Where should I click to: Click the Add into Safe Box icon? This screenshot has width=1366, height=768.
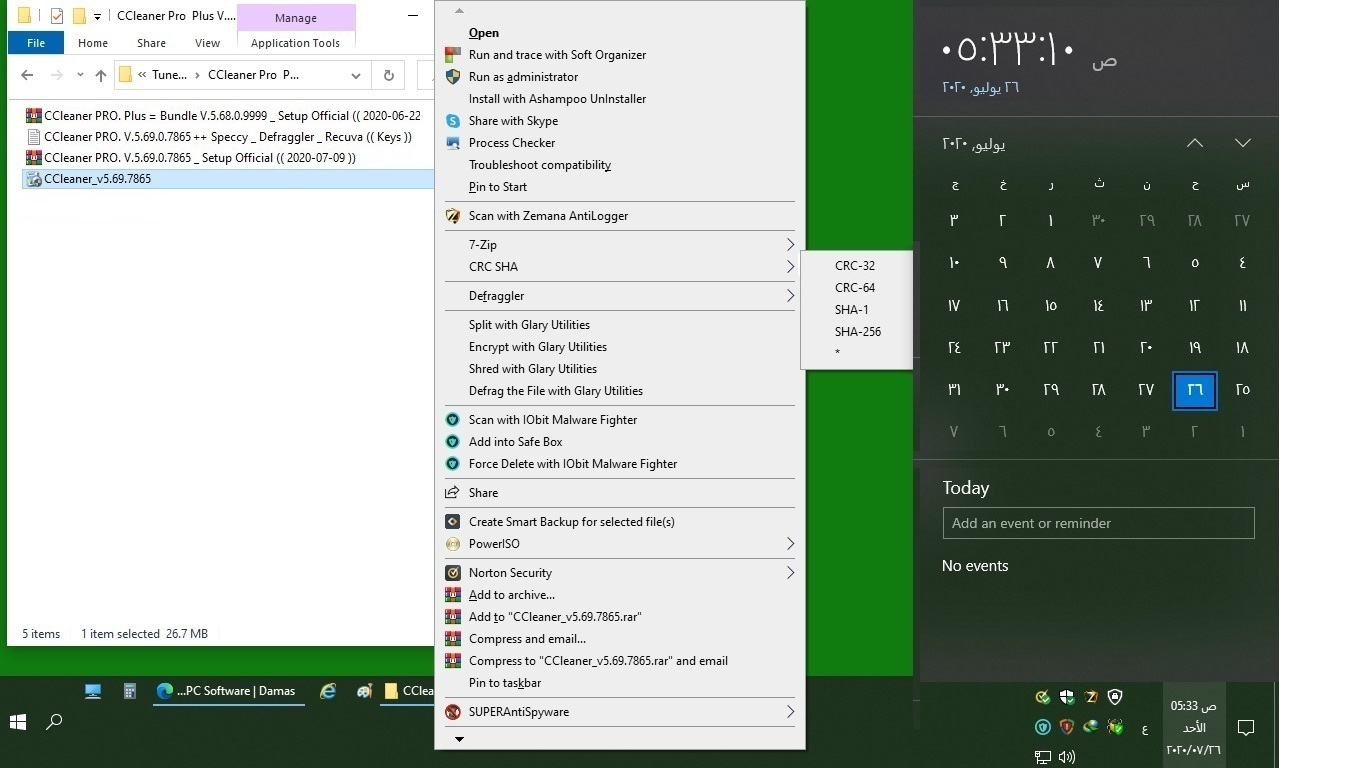453,442
